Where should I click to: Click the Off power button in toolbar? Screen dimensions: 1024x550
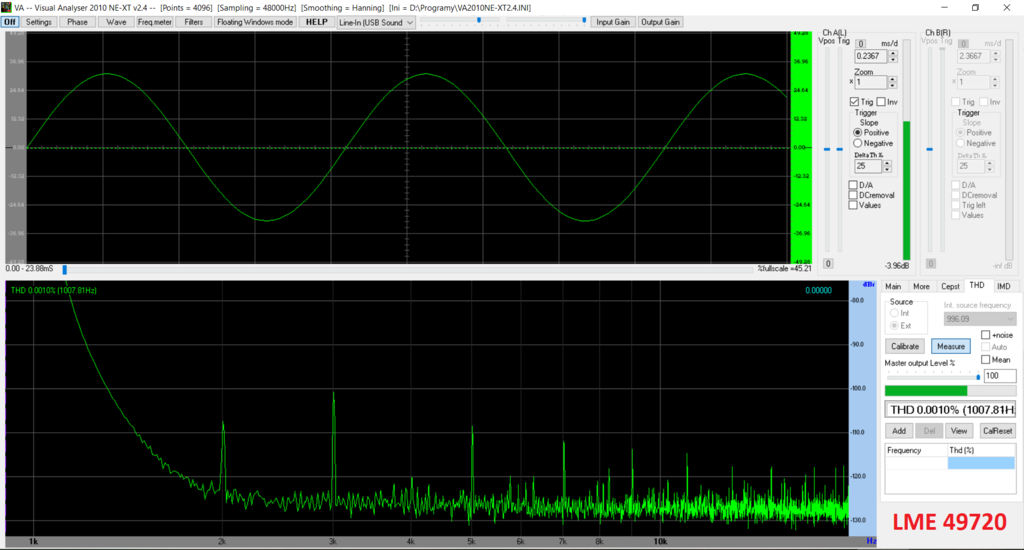coord(10,22)
